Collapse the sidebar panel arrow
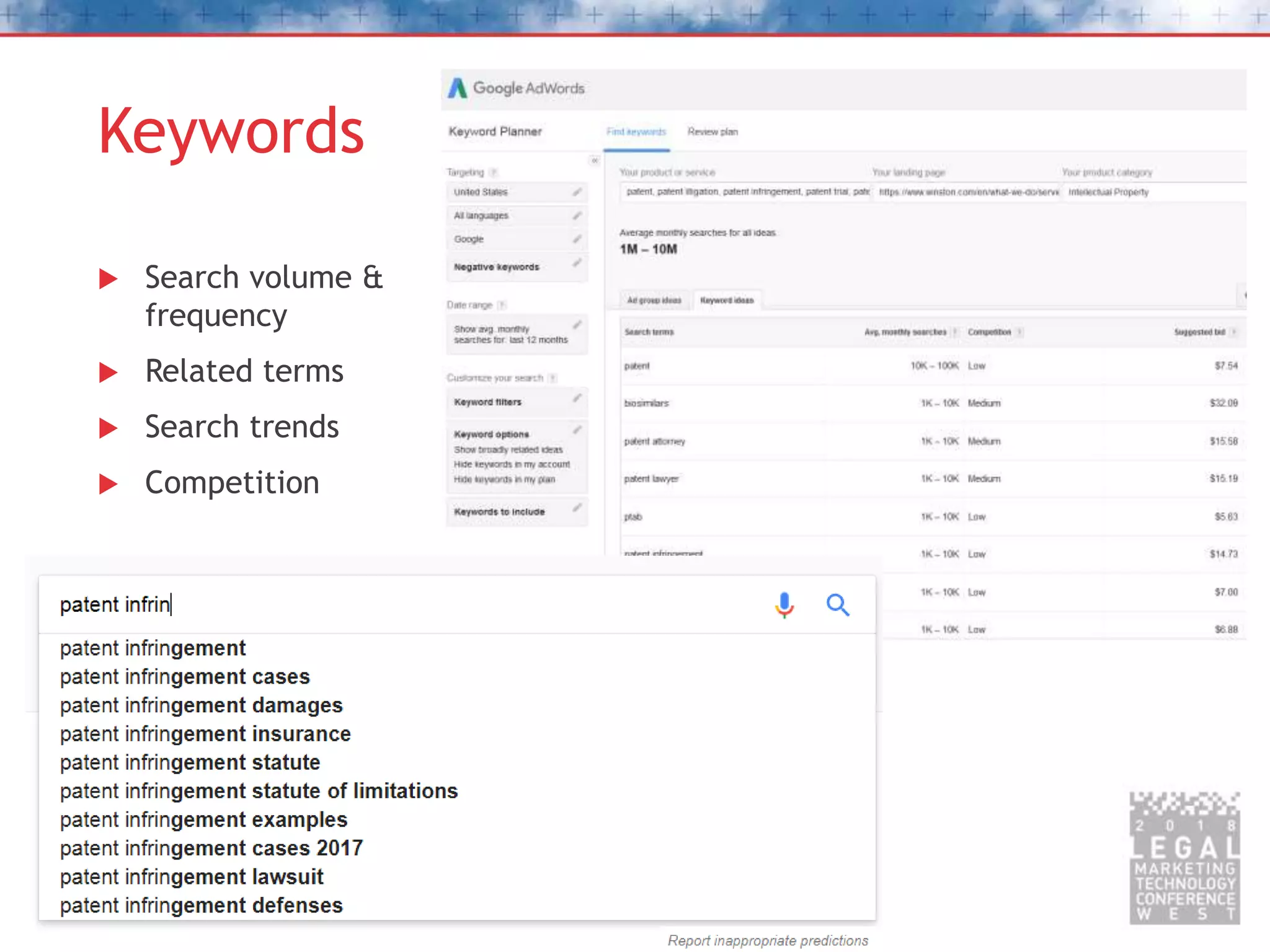 [x=594, y=161]
